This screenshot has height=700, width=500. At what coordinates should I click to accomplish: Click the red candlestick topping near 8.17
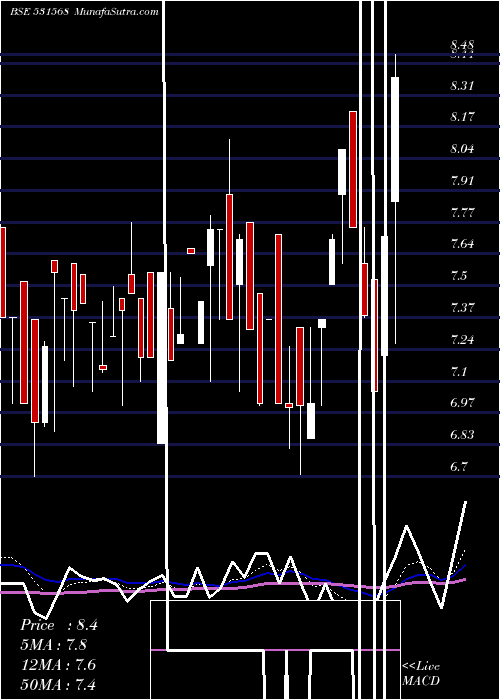click(x=353, y=169)
